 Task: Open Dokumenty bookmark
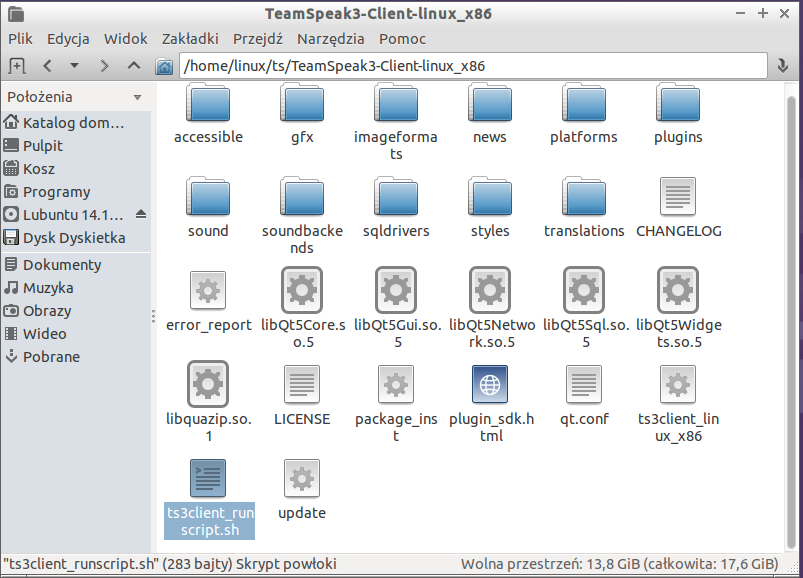(x=76, y=265)
